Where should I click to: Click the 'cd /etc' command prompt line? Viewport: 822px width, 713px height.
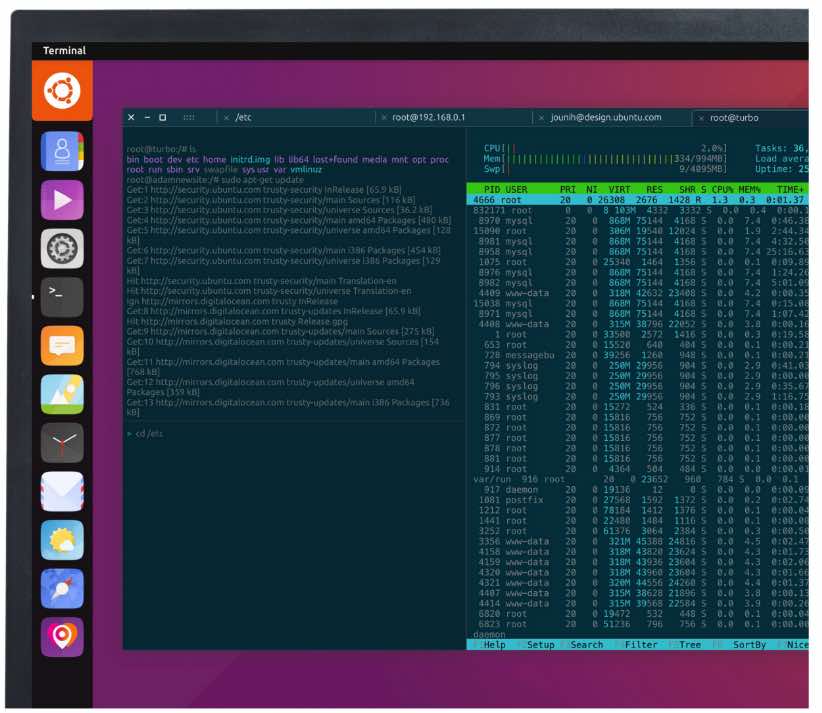[x=145, y=434]
